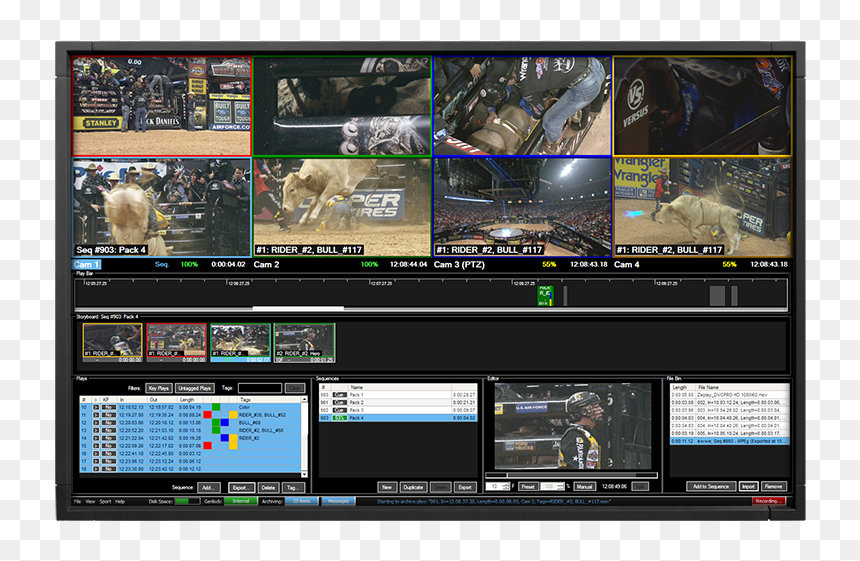Click the Plays list scroll up arrow
Viewport: 860px width, 561px height.
click(x=304, y=399)
